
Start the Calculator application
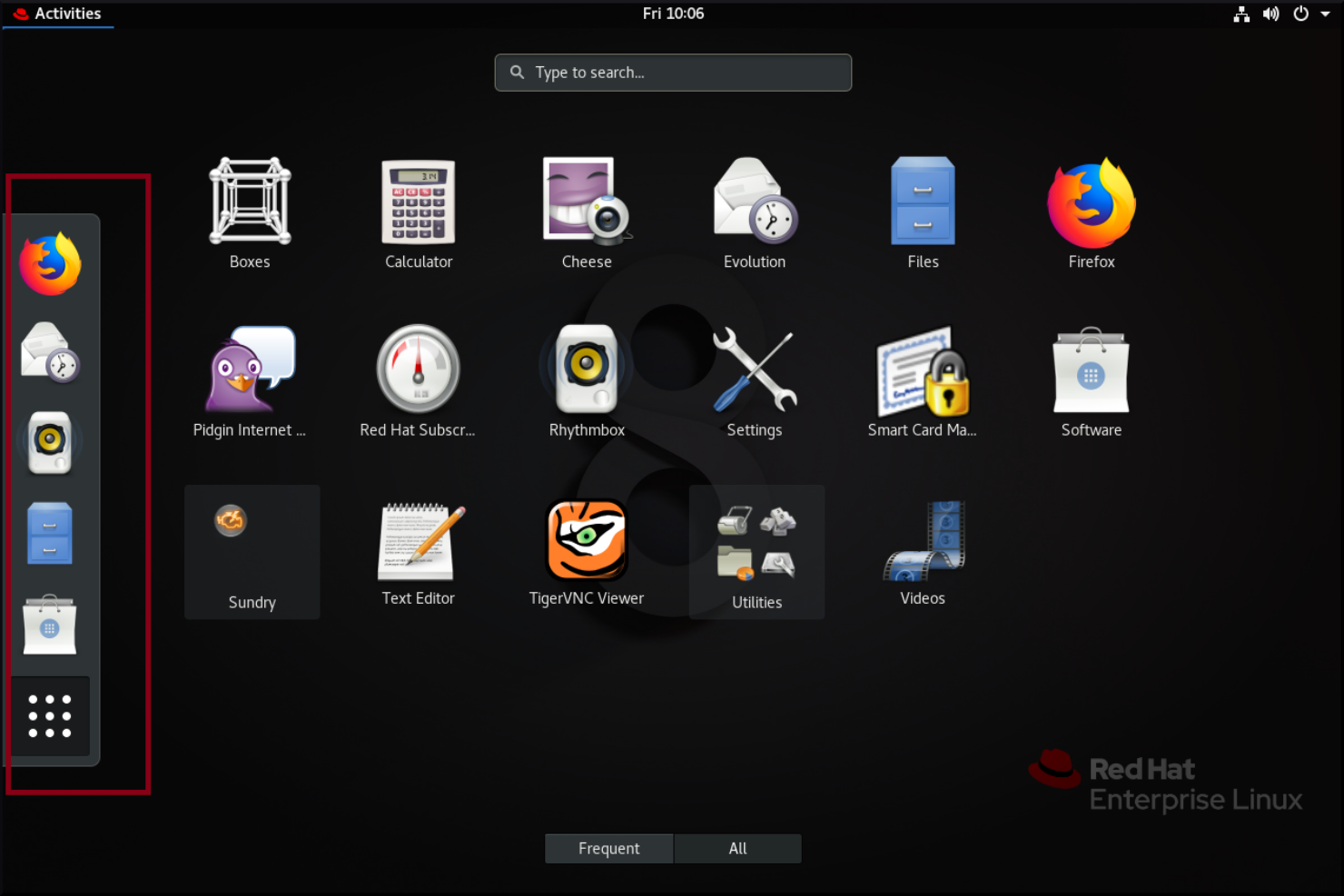pos(418,203)
